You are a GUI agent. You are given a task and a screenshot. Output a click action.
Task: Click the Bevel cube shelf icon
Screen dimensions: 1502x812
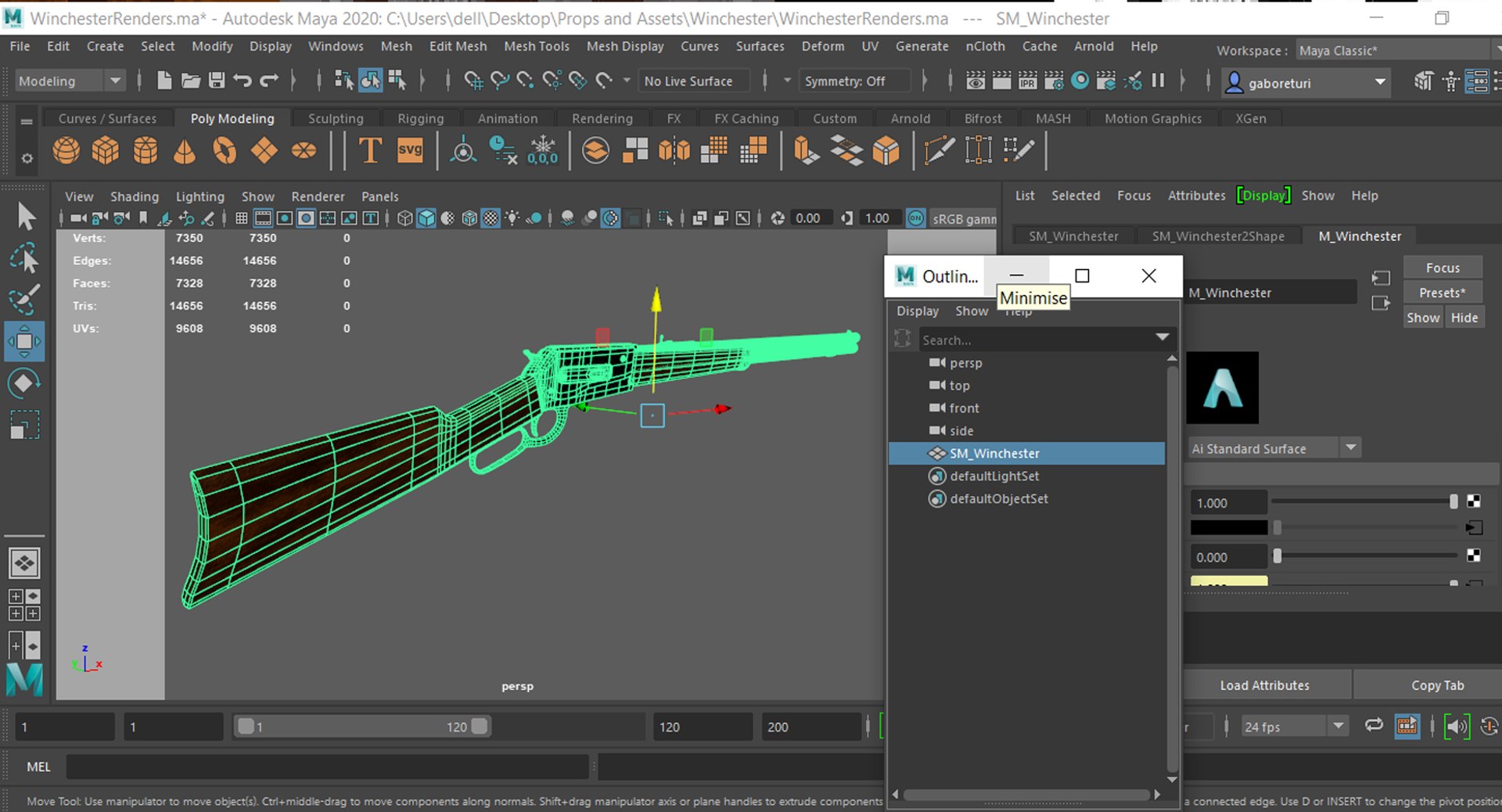[886, 149]
